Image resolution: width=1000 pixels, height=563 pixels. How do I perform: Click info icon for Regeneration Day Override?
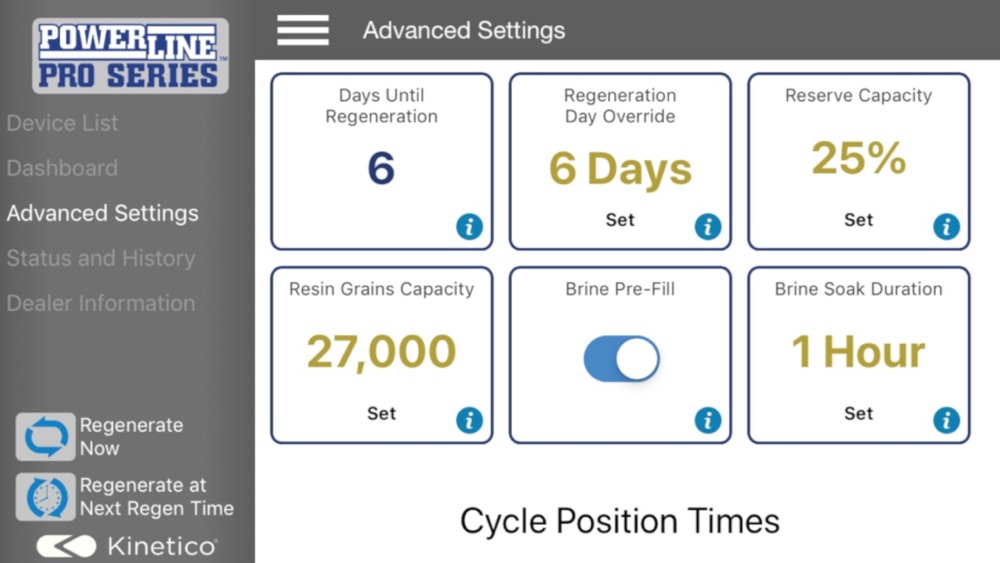(x=708, y=226)
